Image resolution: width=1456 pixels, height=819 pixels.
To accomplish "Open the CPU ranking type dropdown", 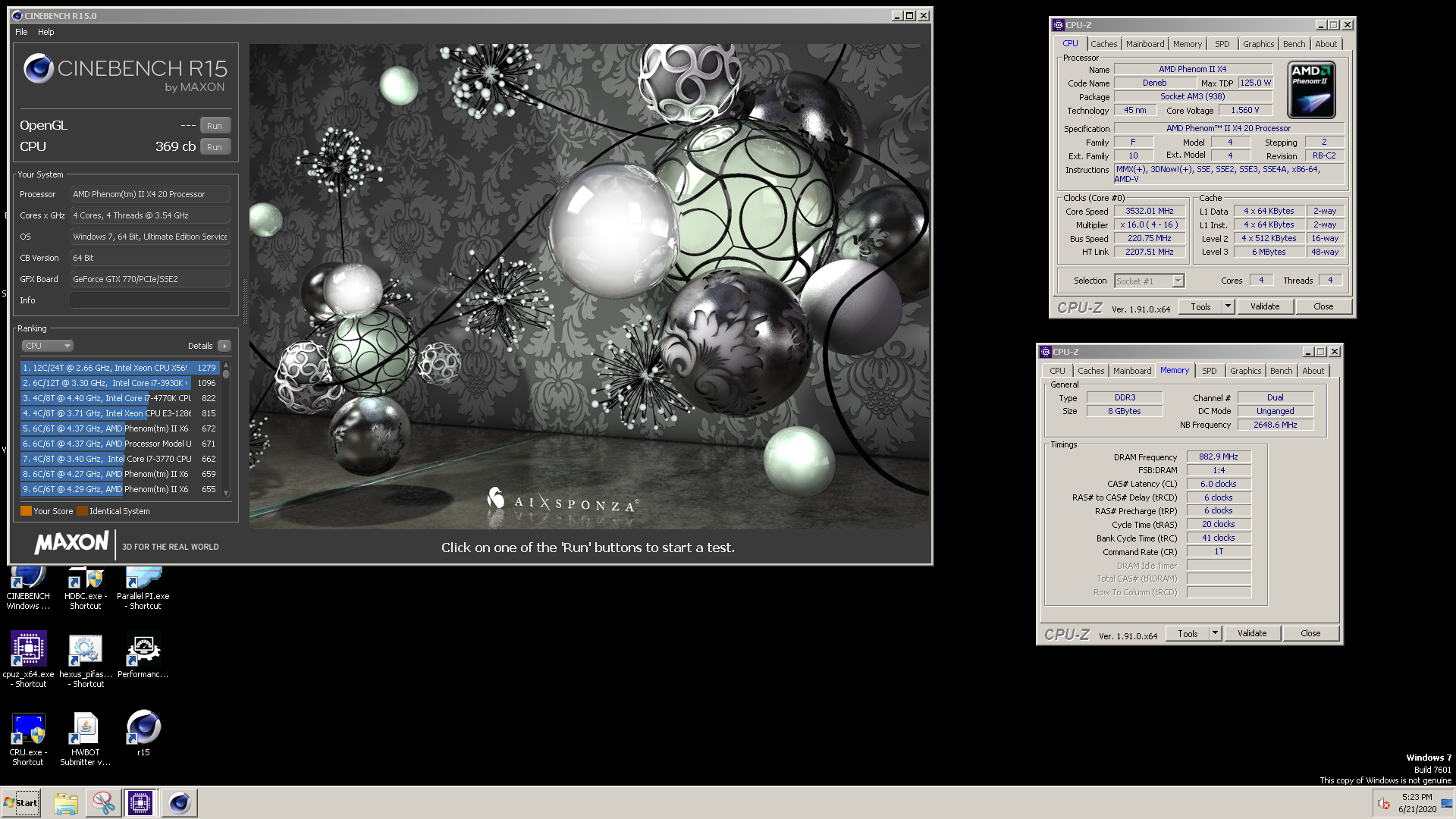I will tap(47, 346).
